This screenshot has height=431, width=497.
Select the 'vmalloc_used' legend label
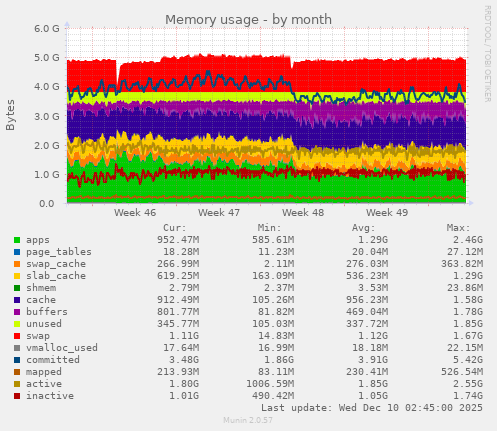pyautogui.click(x=62, y=348)
